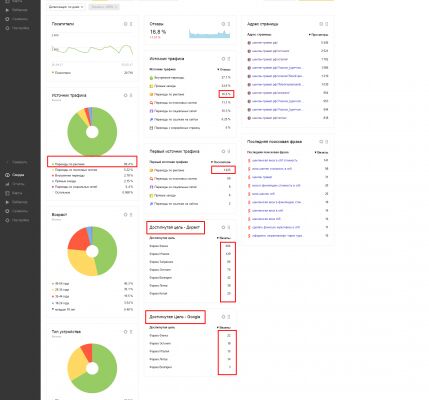Open Сводка in the sidebar
The width and height of the screenshot is (429, 400).
[x=15, y=175]
